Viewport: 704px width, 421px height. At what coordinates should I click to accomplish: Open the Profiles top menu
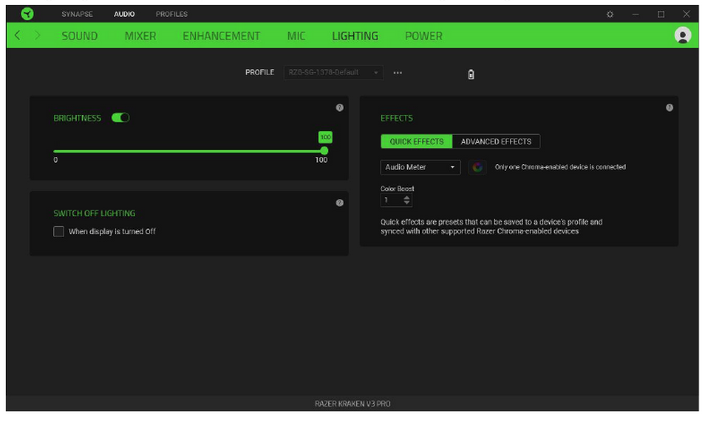(x=172, y=14)
